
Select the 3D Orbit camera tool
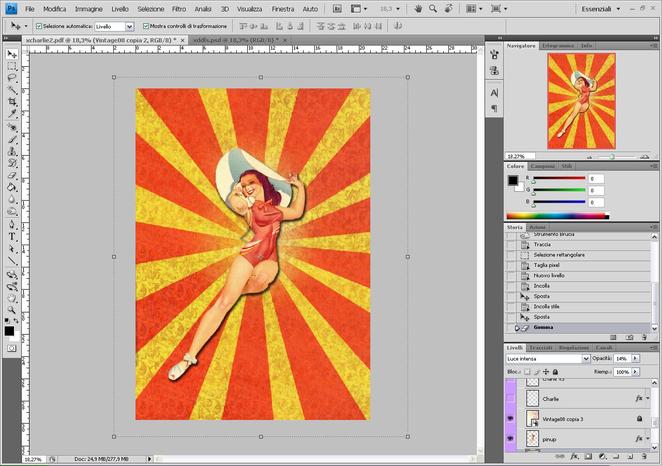pos(12,287)
